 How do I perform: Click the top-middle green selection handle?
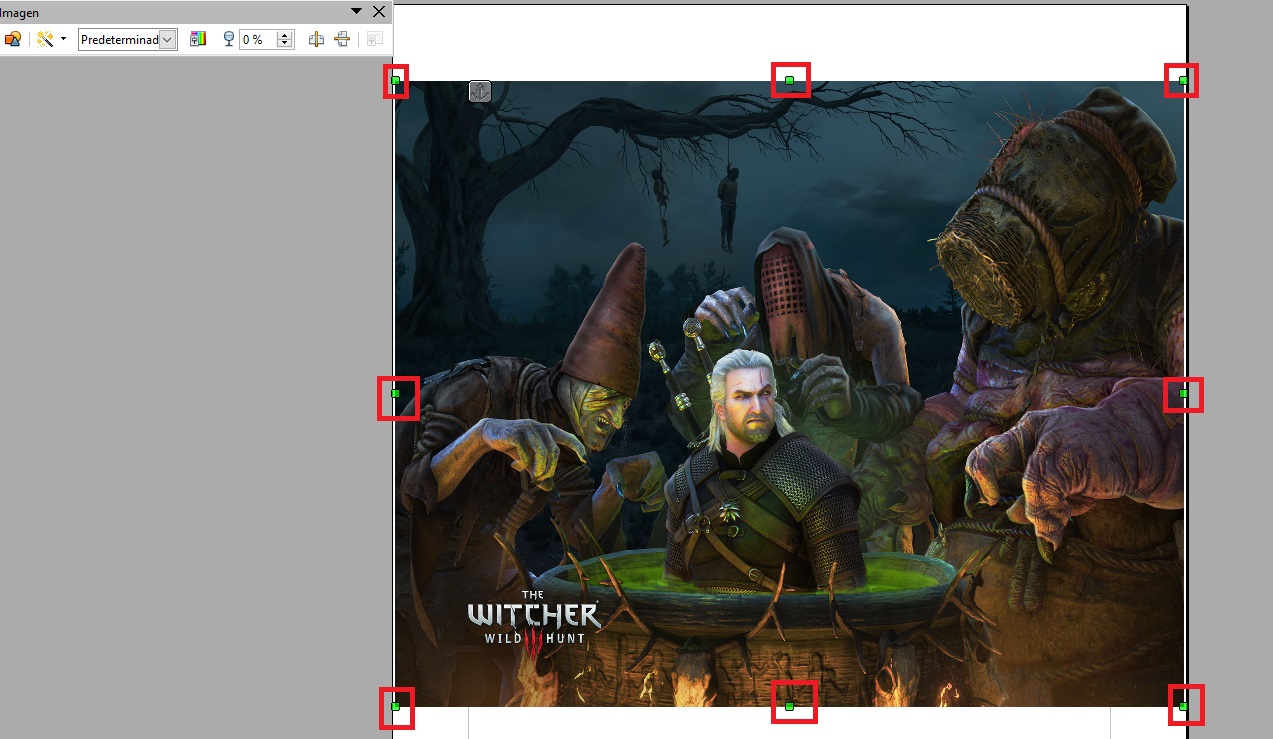pyautogui.click(x=789, y=80)
